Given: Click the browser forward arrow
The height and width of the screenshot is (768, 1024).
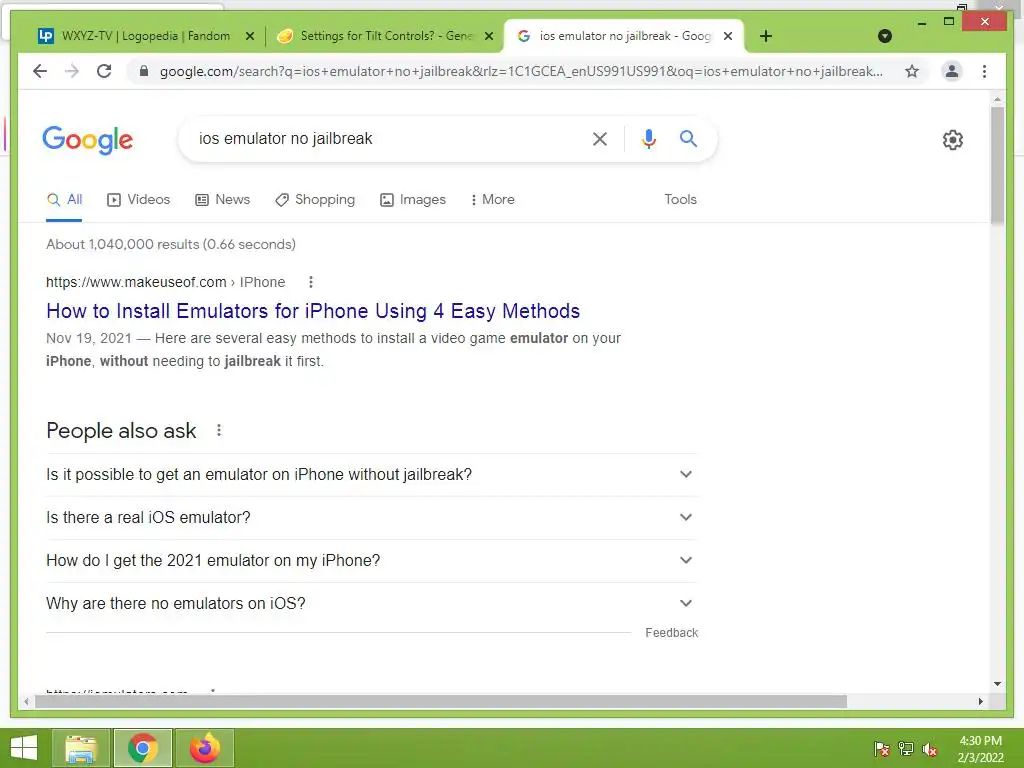Looking at the screenshot, I should (x=72, y=71).
